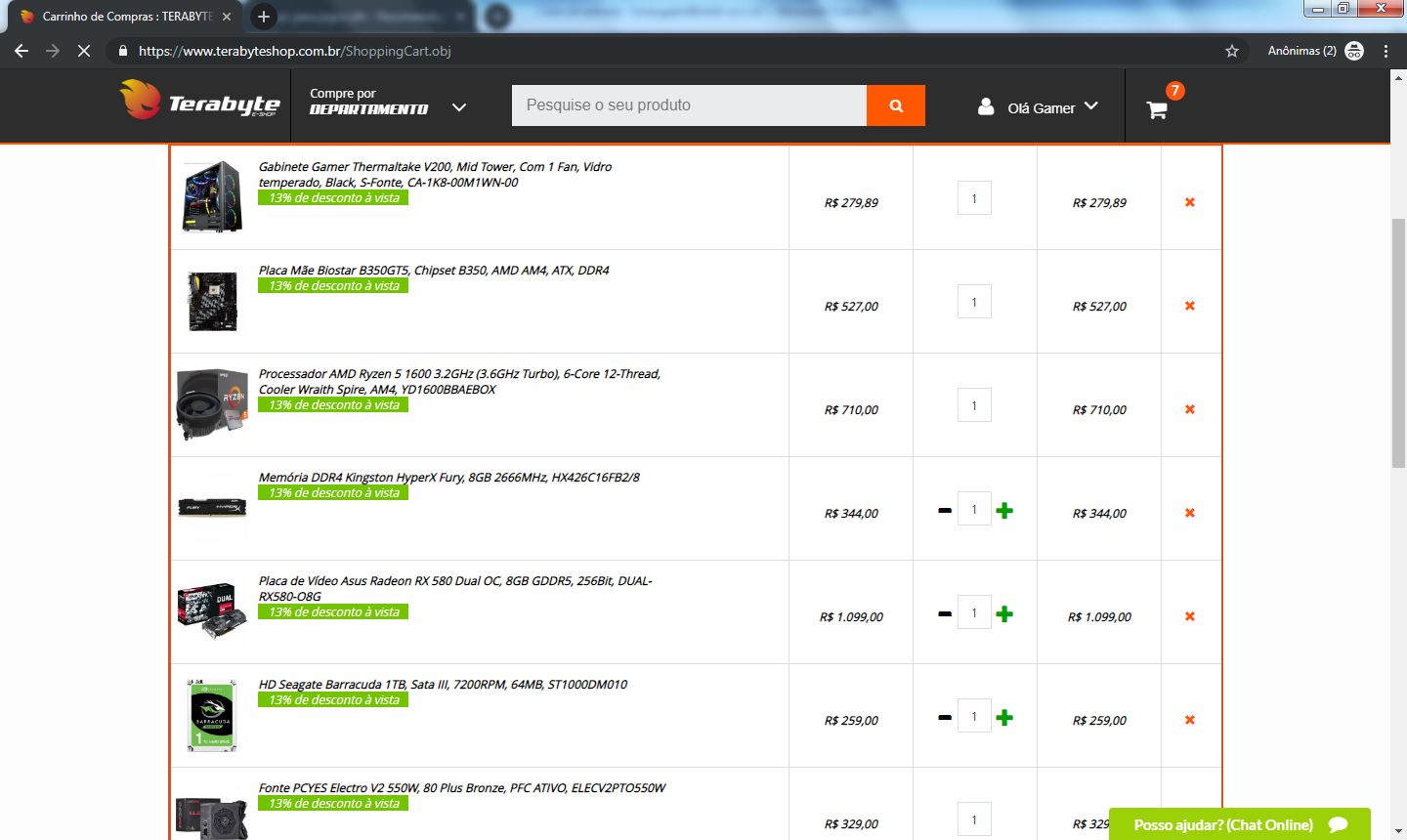Viewport: 1407px width, 840px height.
Task: Open a new browser tab with plus
Action: [264, 17]
